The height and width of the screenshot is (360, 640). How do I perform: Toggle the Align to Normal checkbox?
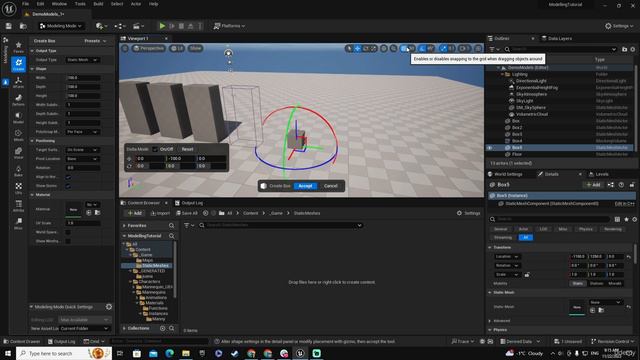(x=68, y=177)
